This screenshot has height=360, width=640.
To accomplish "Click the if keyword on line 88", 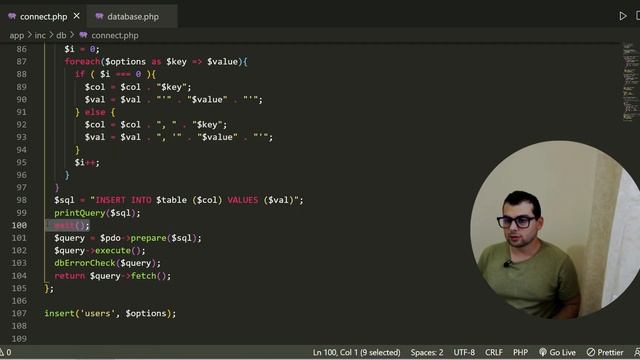I will pos(80,74).
